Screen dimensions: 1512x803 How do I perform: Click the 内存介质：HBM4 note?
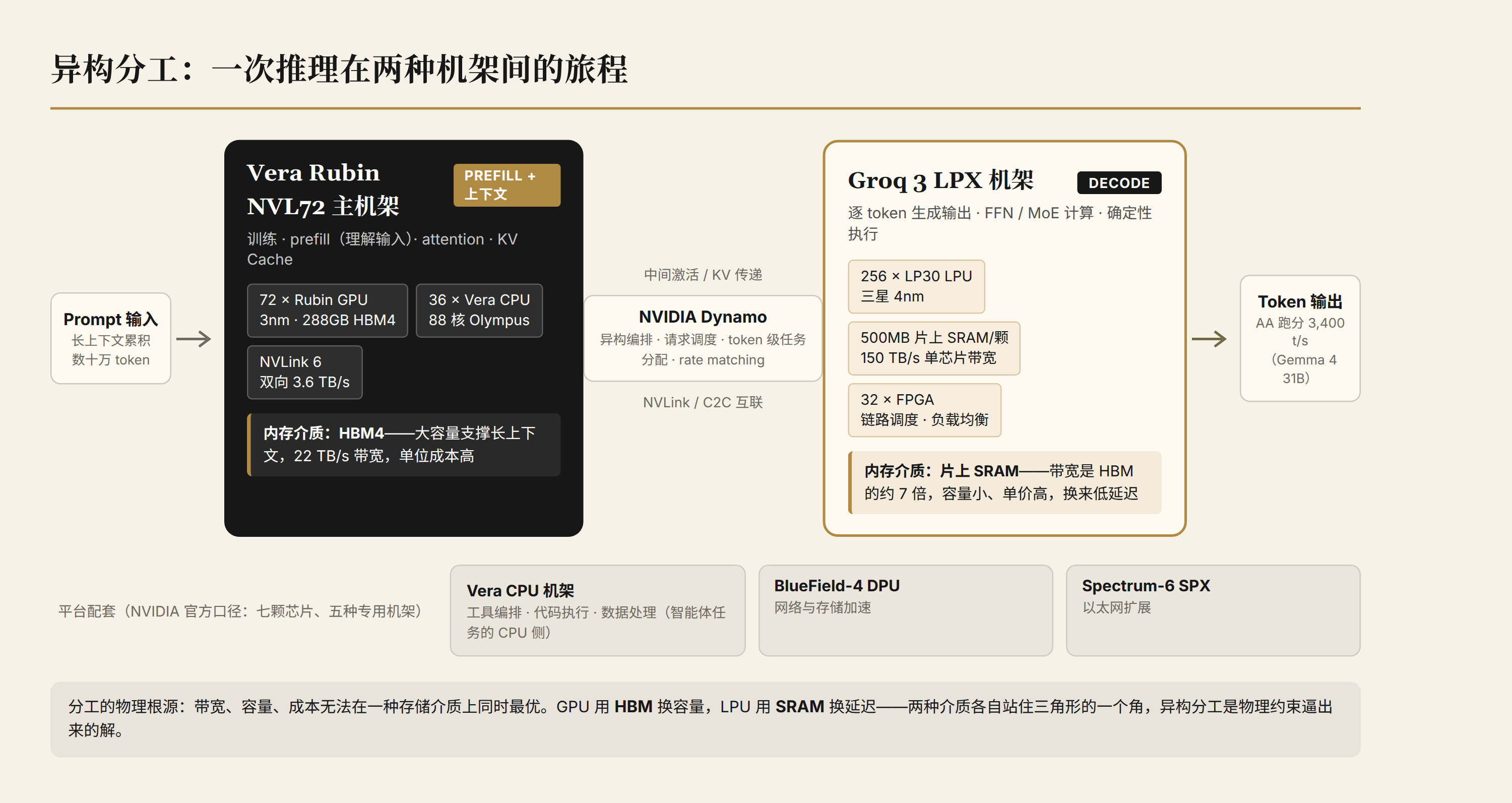pos(404,445)
